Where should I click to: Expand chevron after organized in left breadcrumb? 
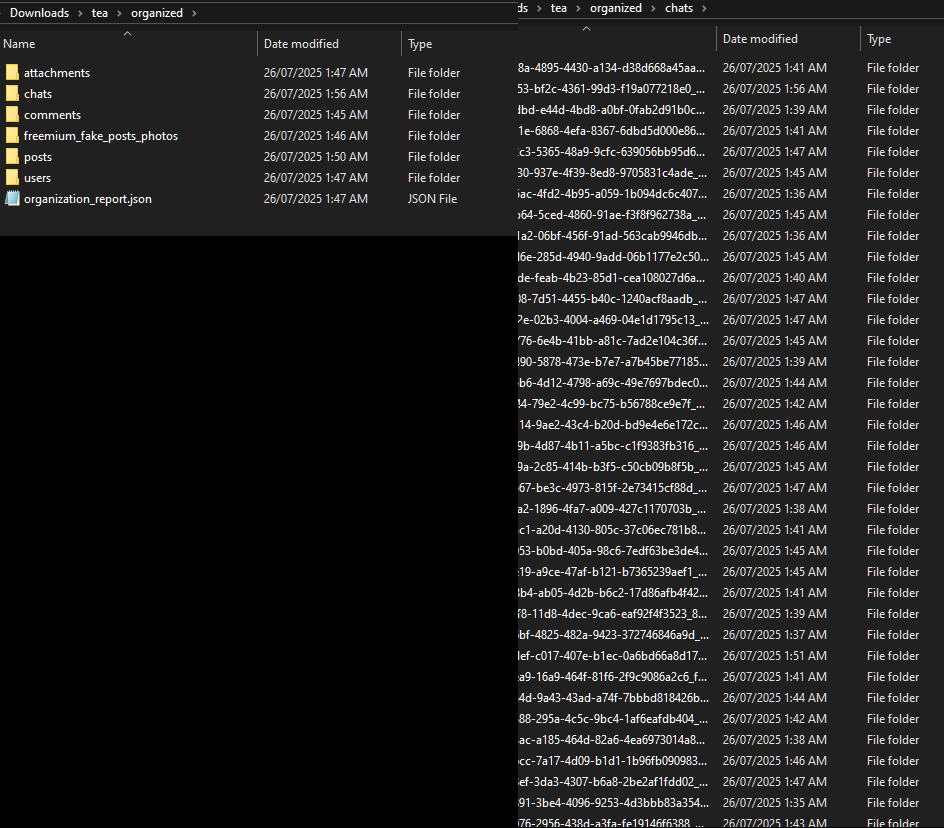click(x=194, y=13)
